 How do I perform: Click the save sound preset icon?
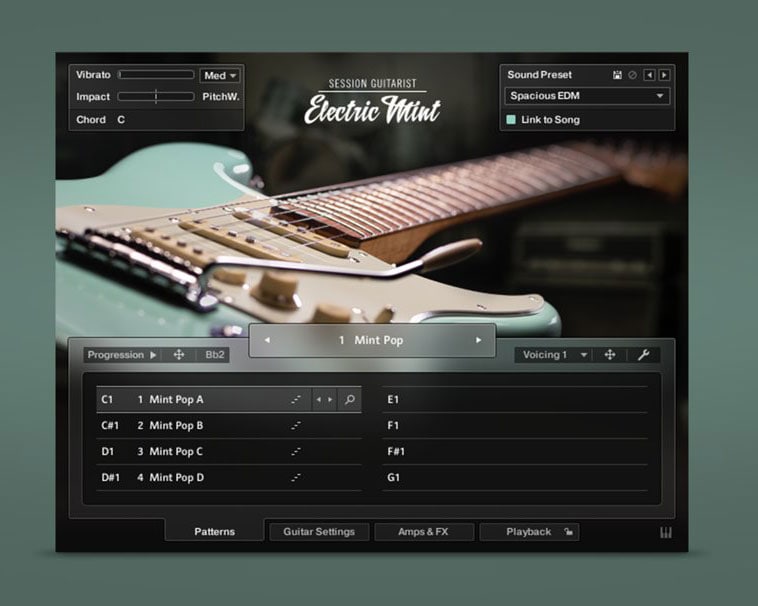coord(618,75)
